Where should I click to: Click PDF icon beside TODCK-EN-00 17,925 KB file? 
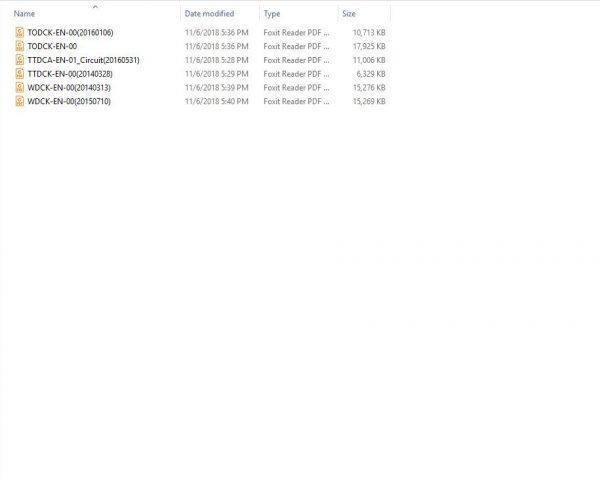[x=20, y=46]
